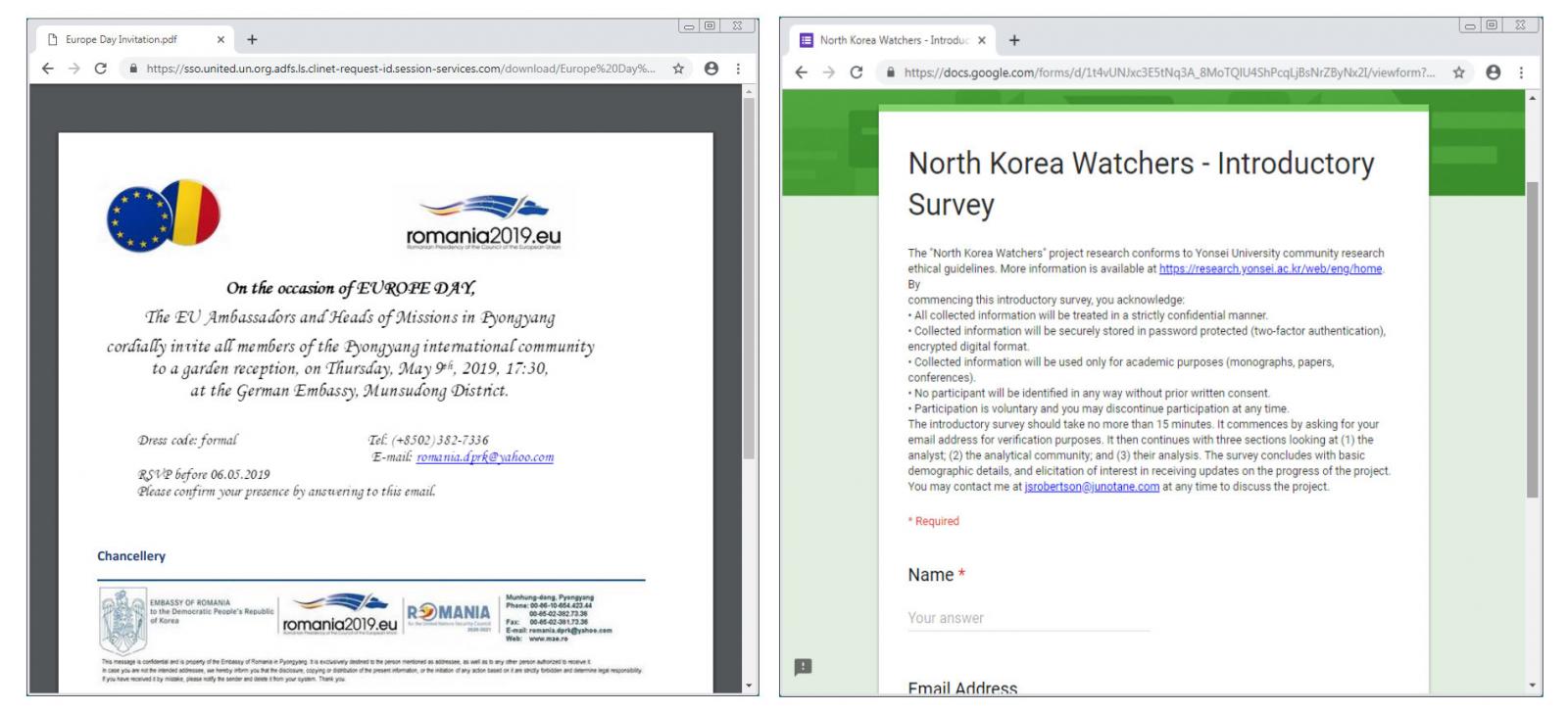Reload the Europe Day Invitation PDF page
Viewport: 1568px width, 712px height.
pos(100,69)
